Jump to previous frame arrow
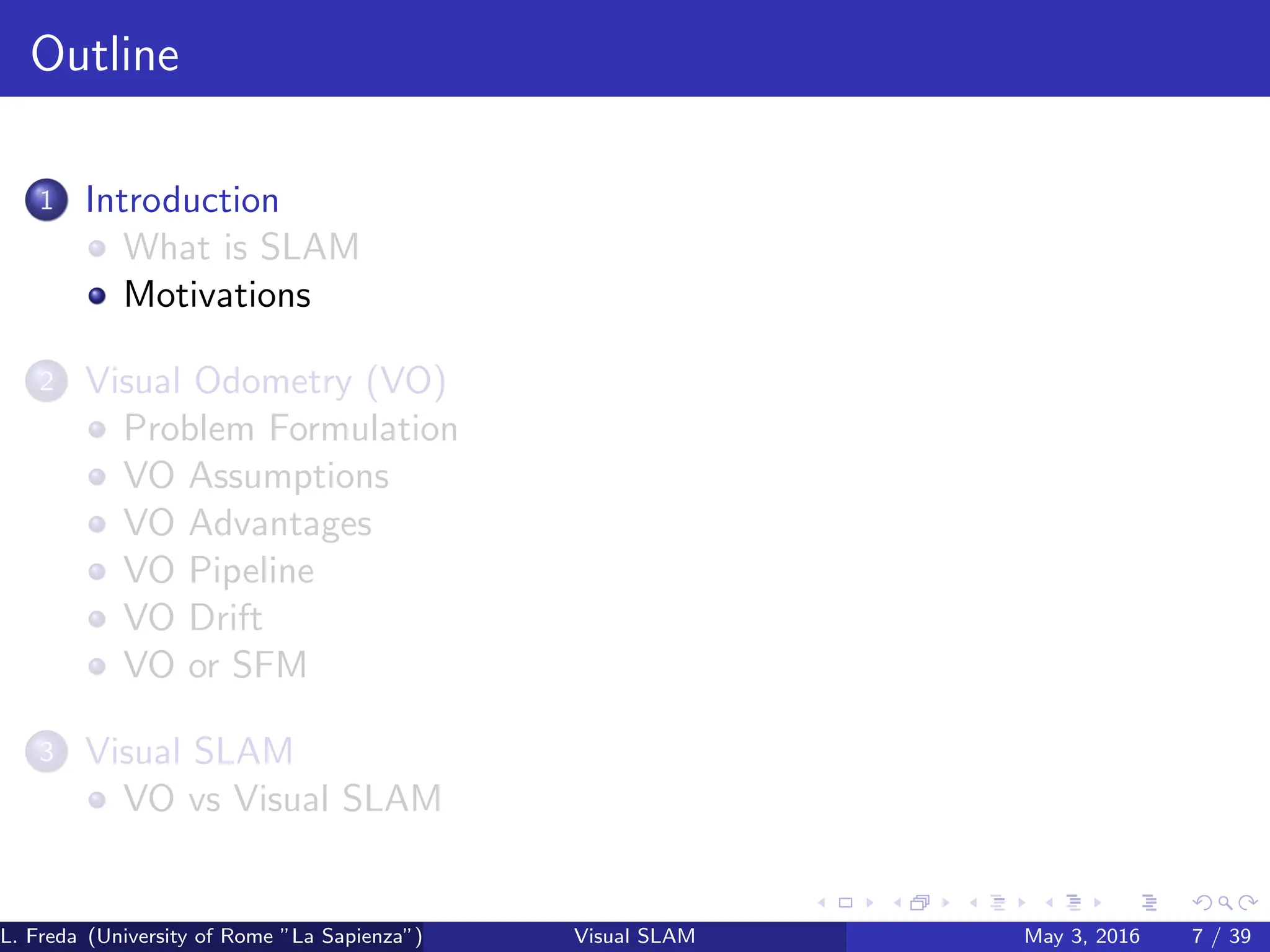Image resolution: width=1270 pixels, height=952 pixels. pyautogui.click(x=897, y=903)
